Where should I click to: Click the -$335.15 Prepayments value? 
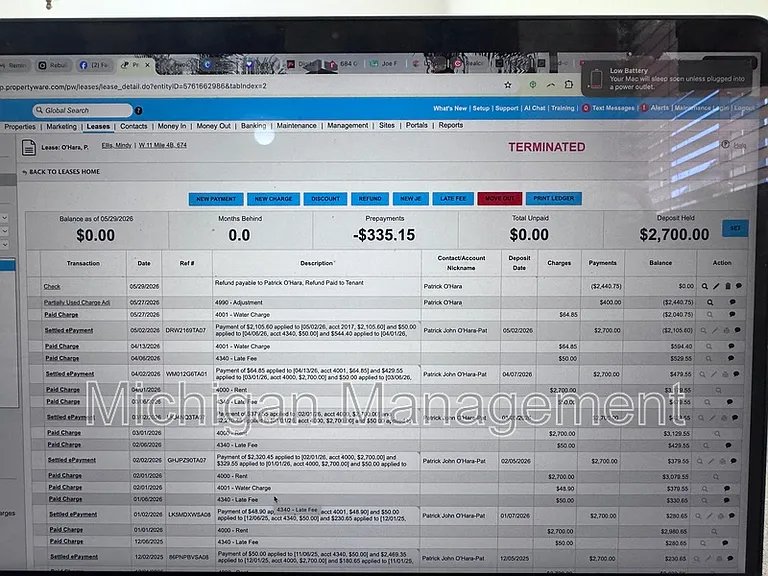coord(384,235)
